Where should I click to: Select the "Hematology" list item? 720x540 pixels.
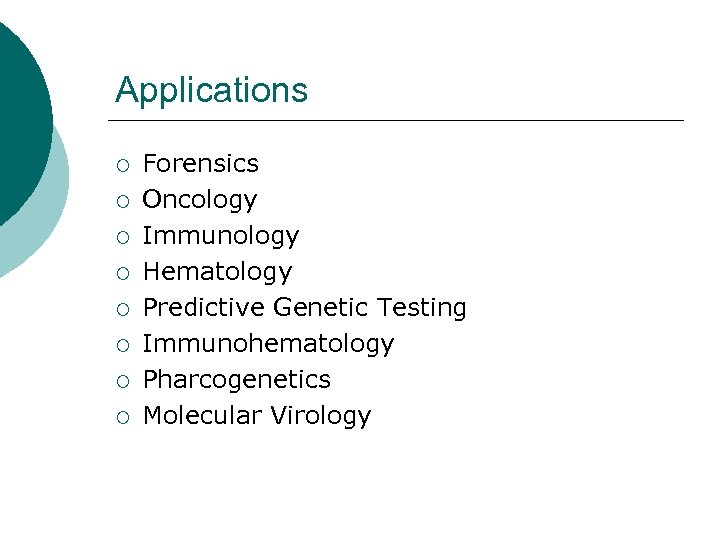(218, 271)
